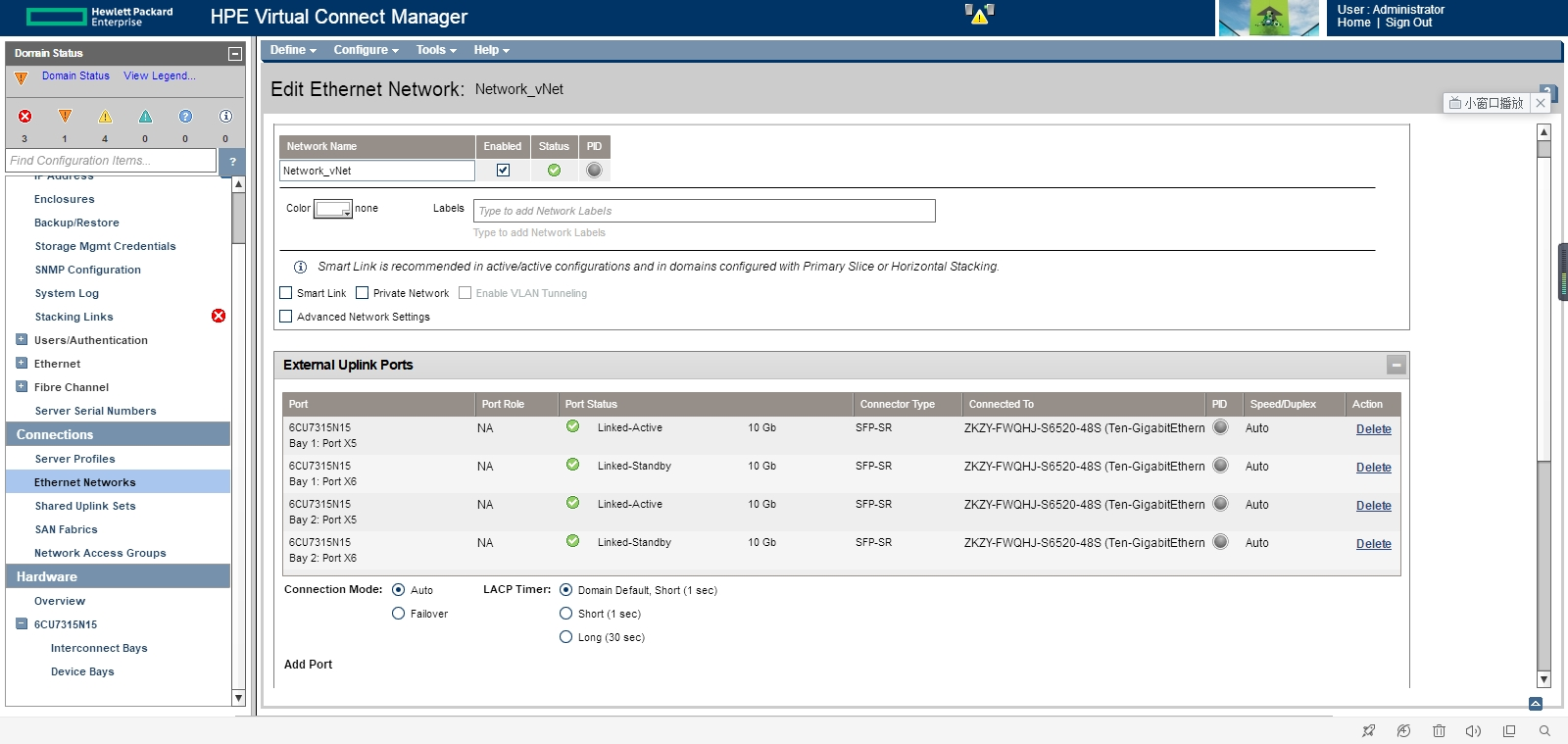Click the green status icon for Network_vNet

pyautogui.click(x=554, y=171)
